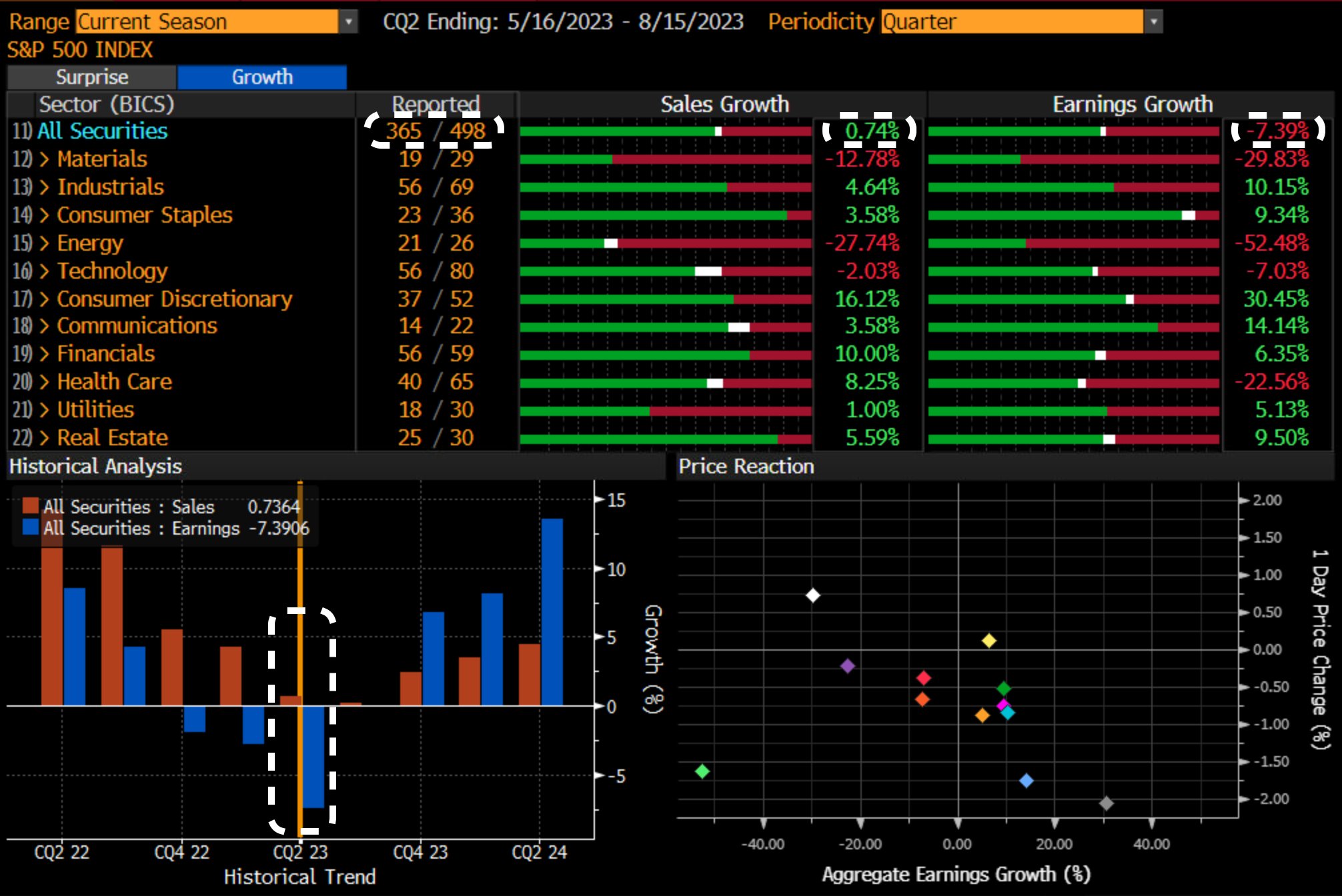Open the Periodicity dropdown arrow
Image resolution: width=1342 pixels, height=896 pixels.
pyautogui.click(x=1153, y=22)
